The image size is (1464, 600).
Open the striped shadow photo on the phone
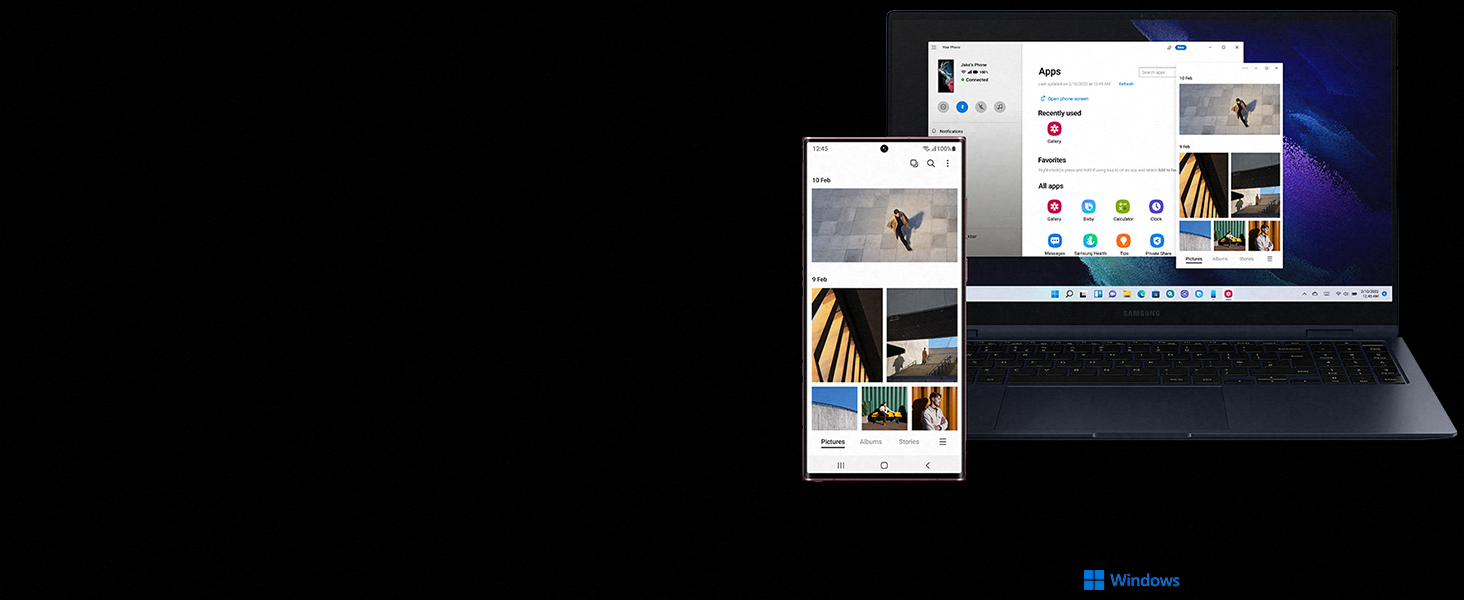(x=847, y=335)
